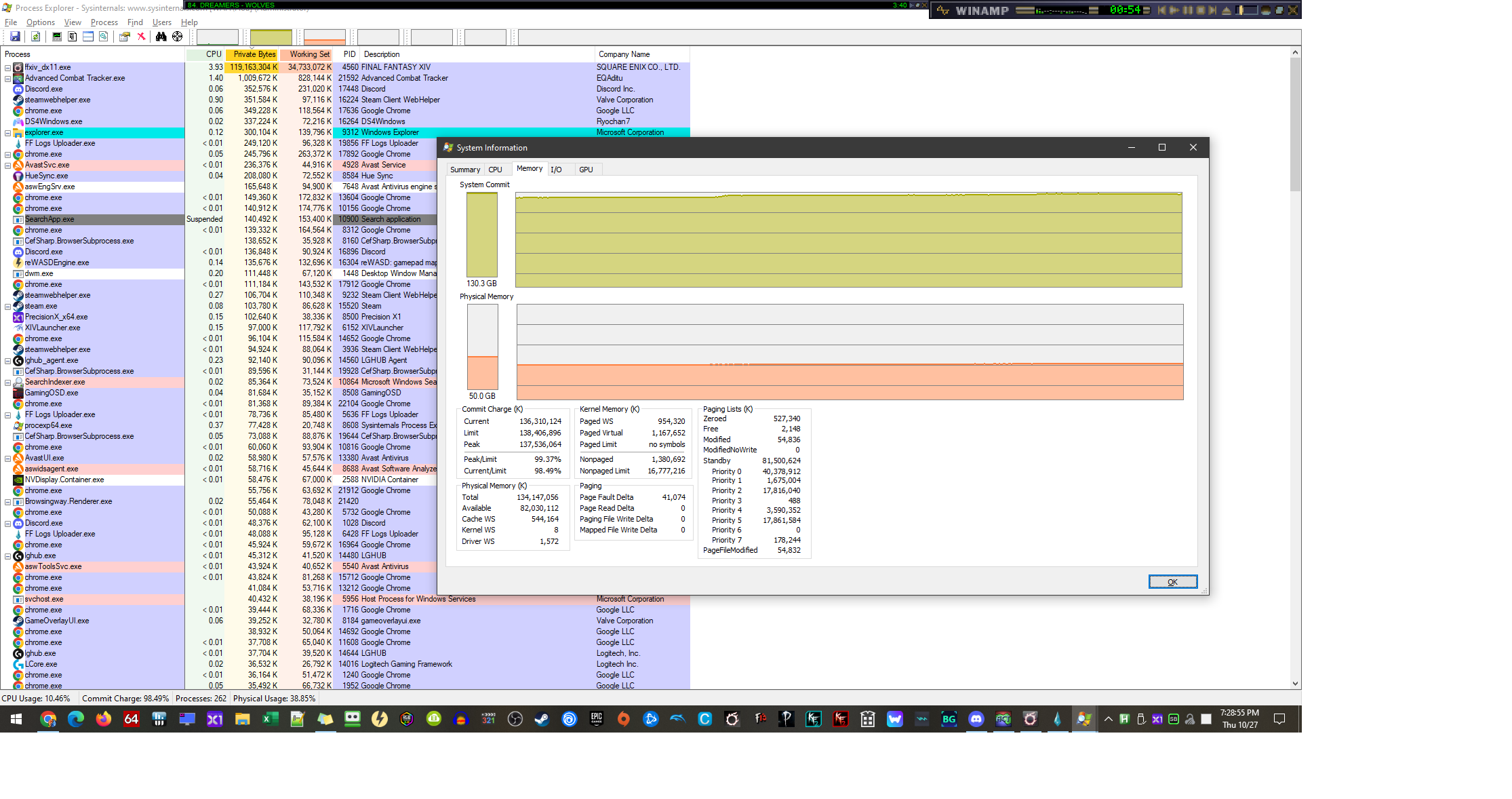Toggle the process tree view icon

point(72,37)
